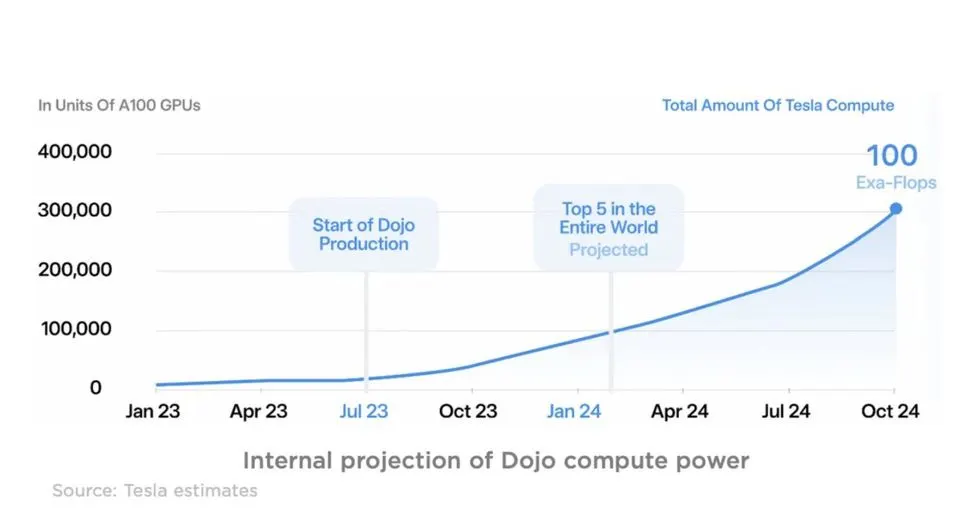Click the Oct 23 axis label
This screenshot has width=970, height=524.
[x=468, y=411]
